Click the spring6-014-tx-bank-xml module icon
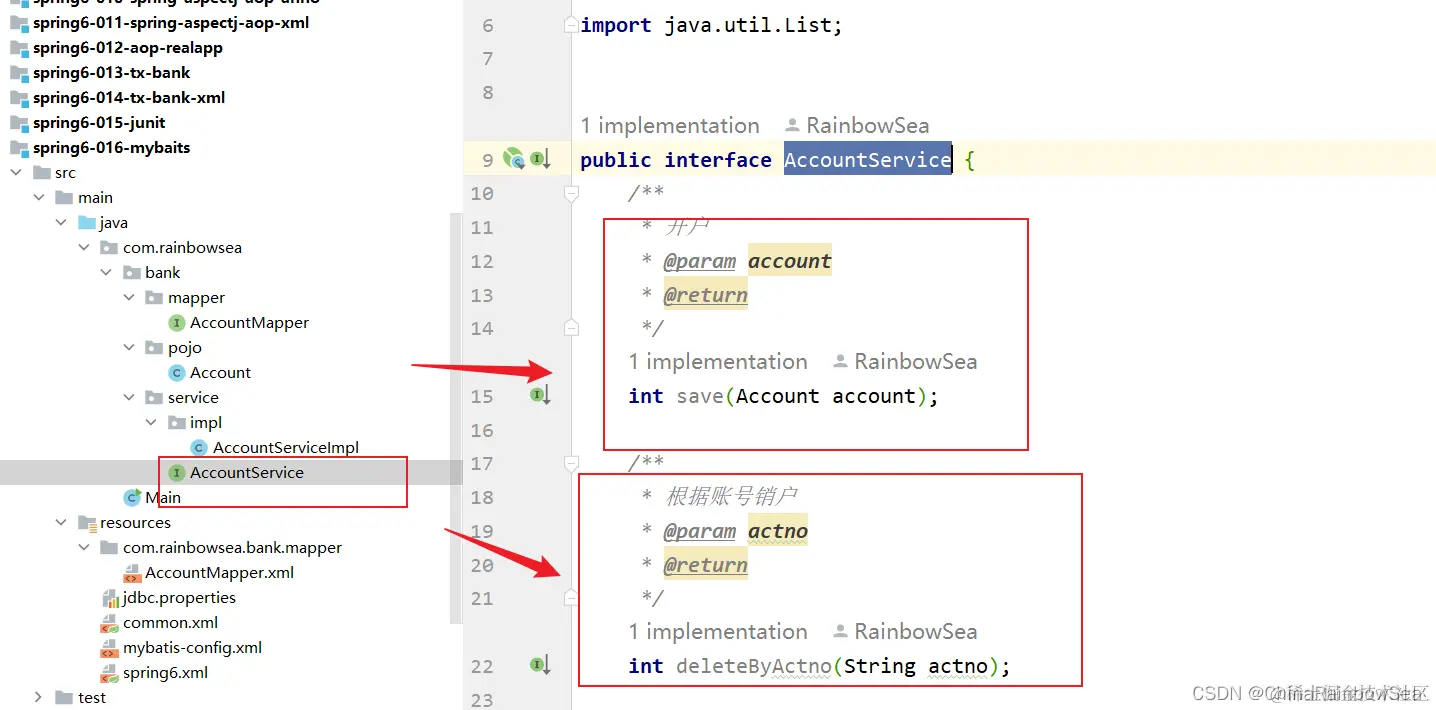Viewport: 1436px width, 710px height. [19, 98]
